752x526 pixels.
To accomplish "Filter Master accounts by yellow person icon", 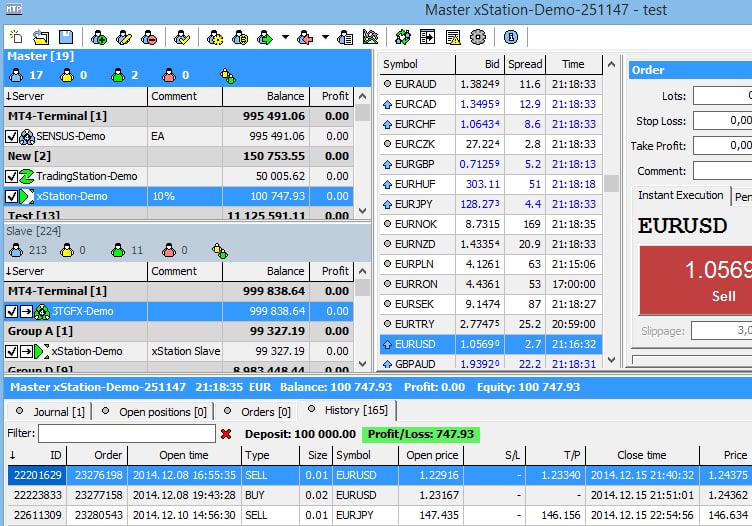I will click(x=67, y=75).
